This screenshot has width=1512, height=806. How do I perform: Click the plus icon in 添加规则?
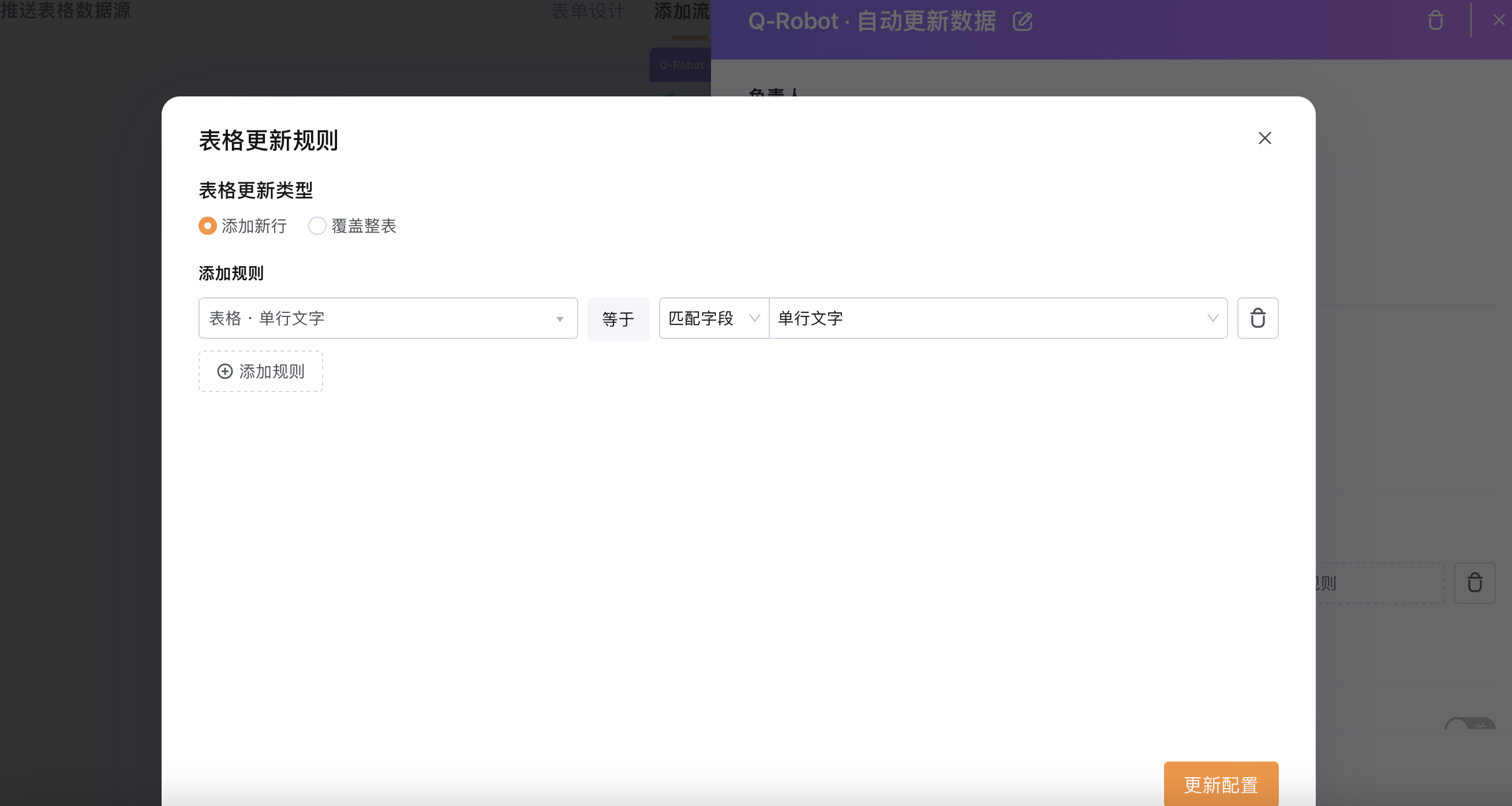pyautogui.click(x=225, y=371)
